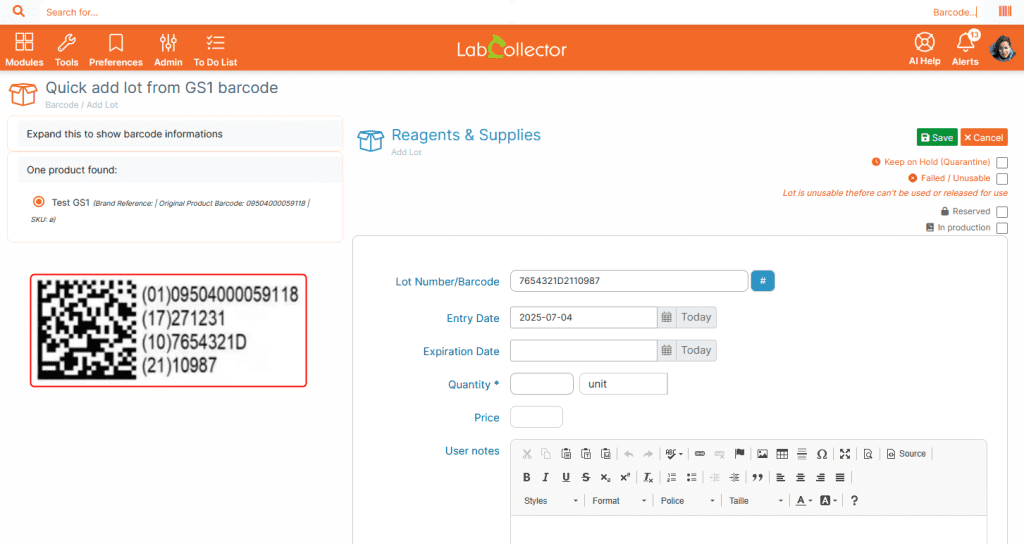The height and width of the screenshot is (544, 1024).
Task: Align text right
Action: [820, 477]
